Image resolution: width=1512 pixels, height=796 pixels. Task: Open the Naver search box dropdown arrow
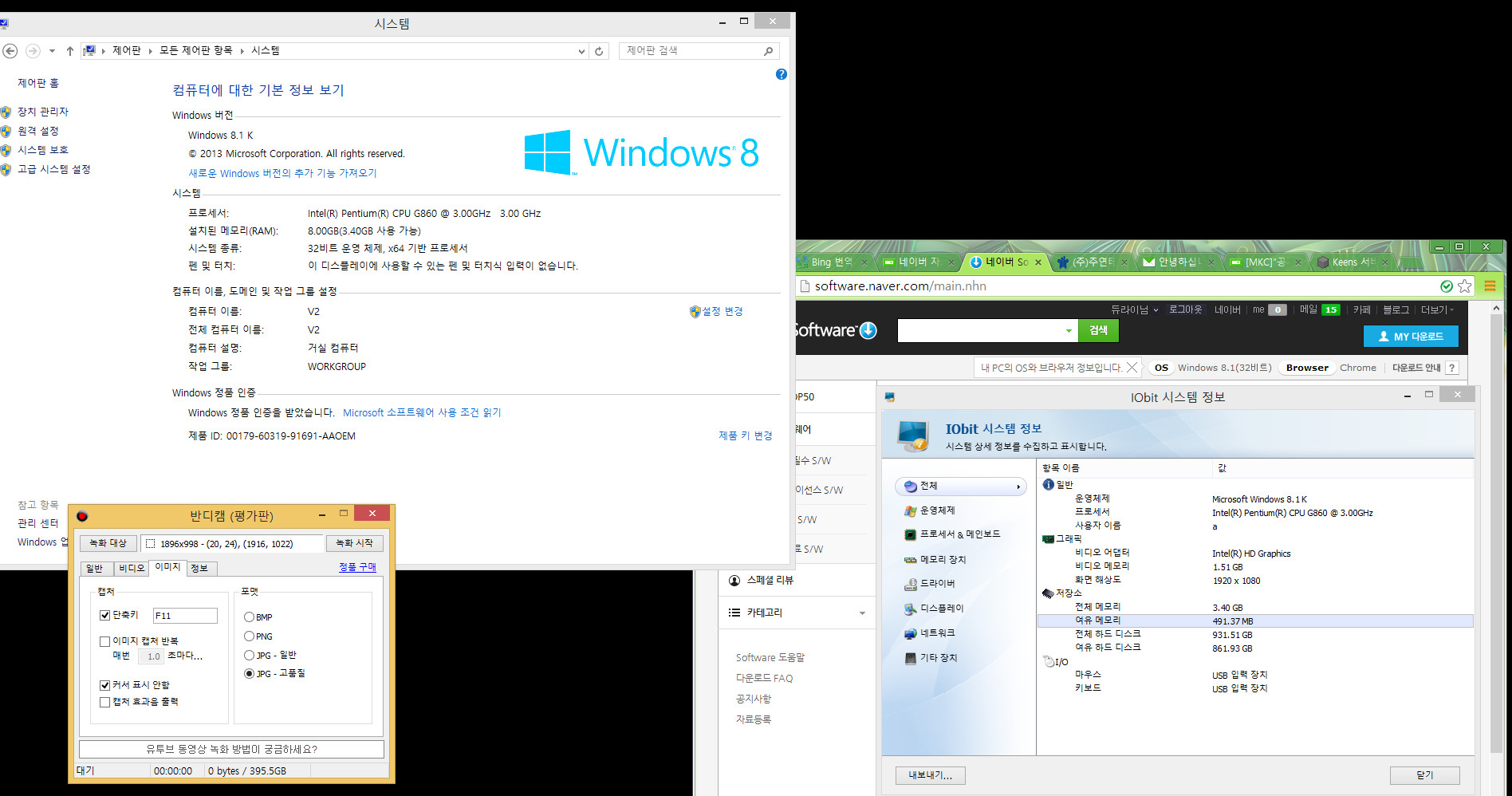pos(1069,330)
